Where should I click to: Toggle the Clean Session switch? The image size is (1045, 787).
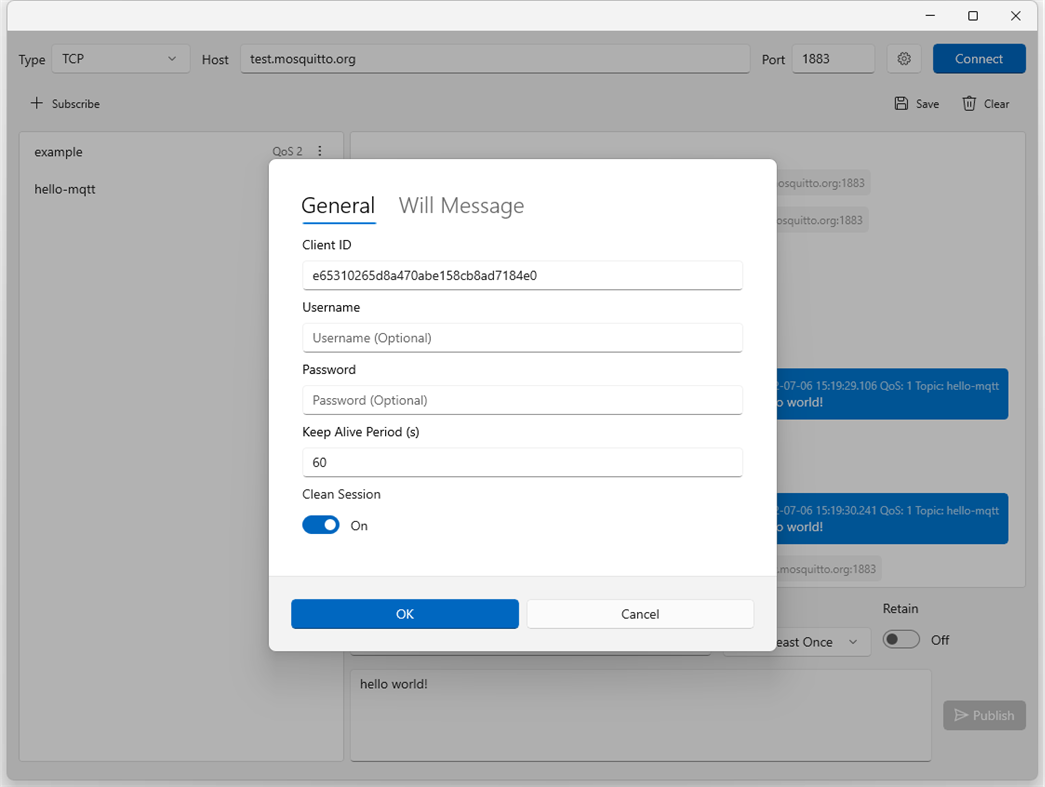[x=321, y=525]
